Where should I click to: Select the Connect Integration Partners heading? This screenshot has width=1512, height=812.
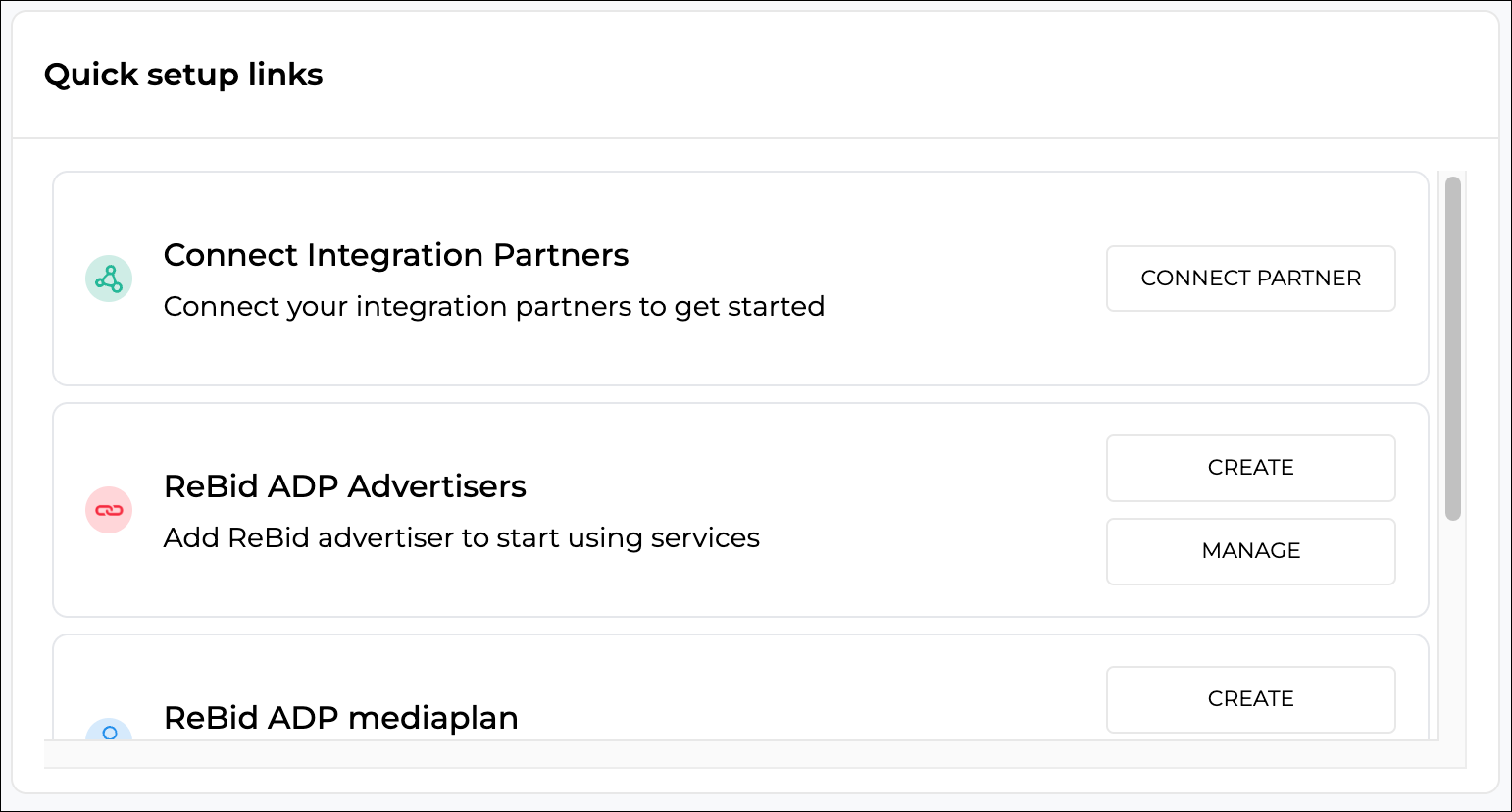pyautogui.click(x=396, y=255)
